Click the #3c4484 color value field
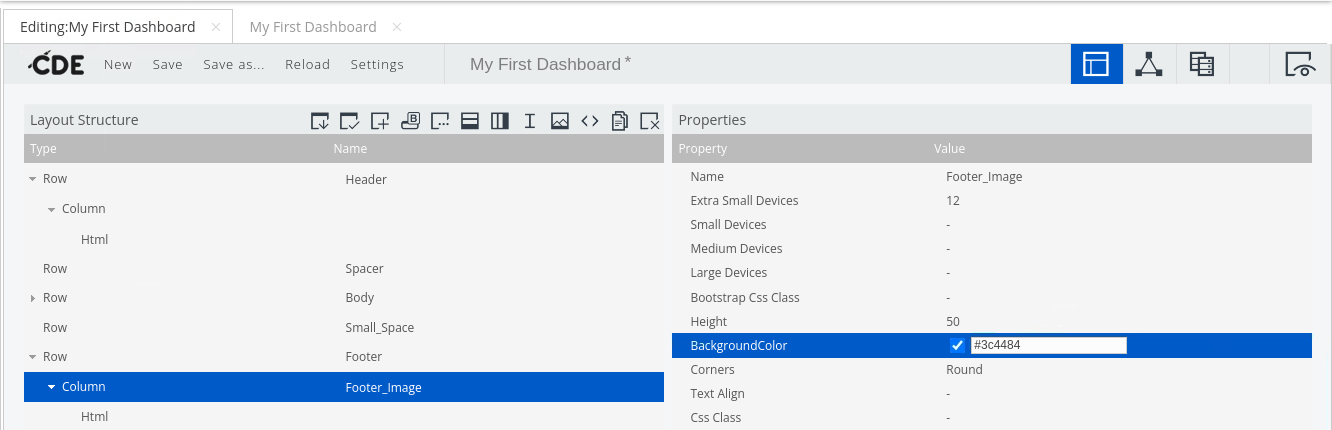The image size is (1332, 430). tap(1047, 346)
